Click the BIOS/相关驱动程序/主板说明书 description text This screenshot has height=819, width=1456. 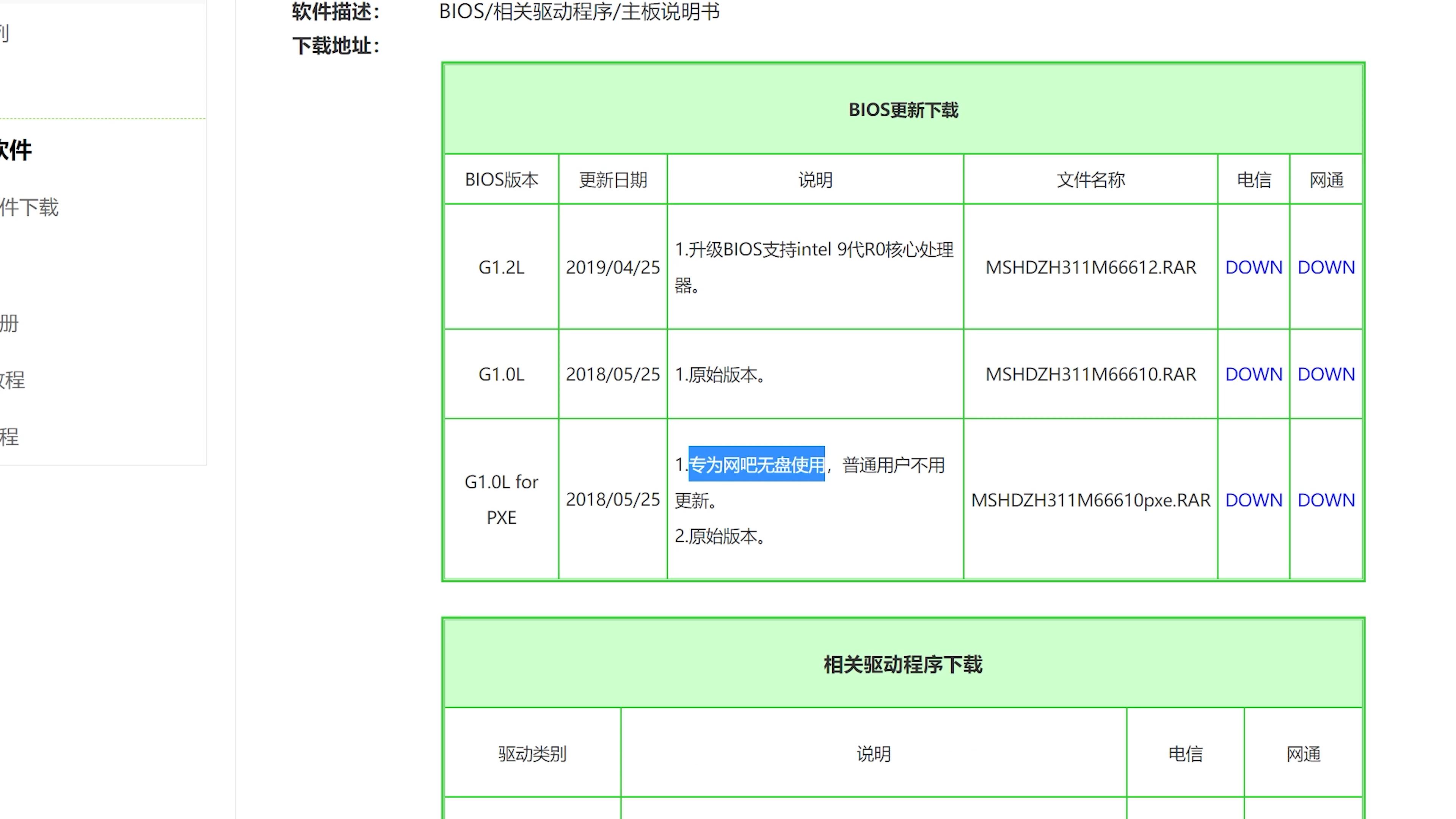pyautogui.click(x=579, y=11)
